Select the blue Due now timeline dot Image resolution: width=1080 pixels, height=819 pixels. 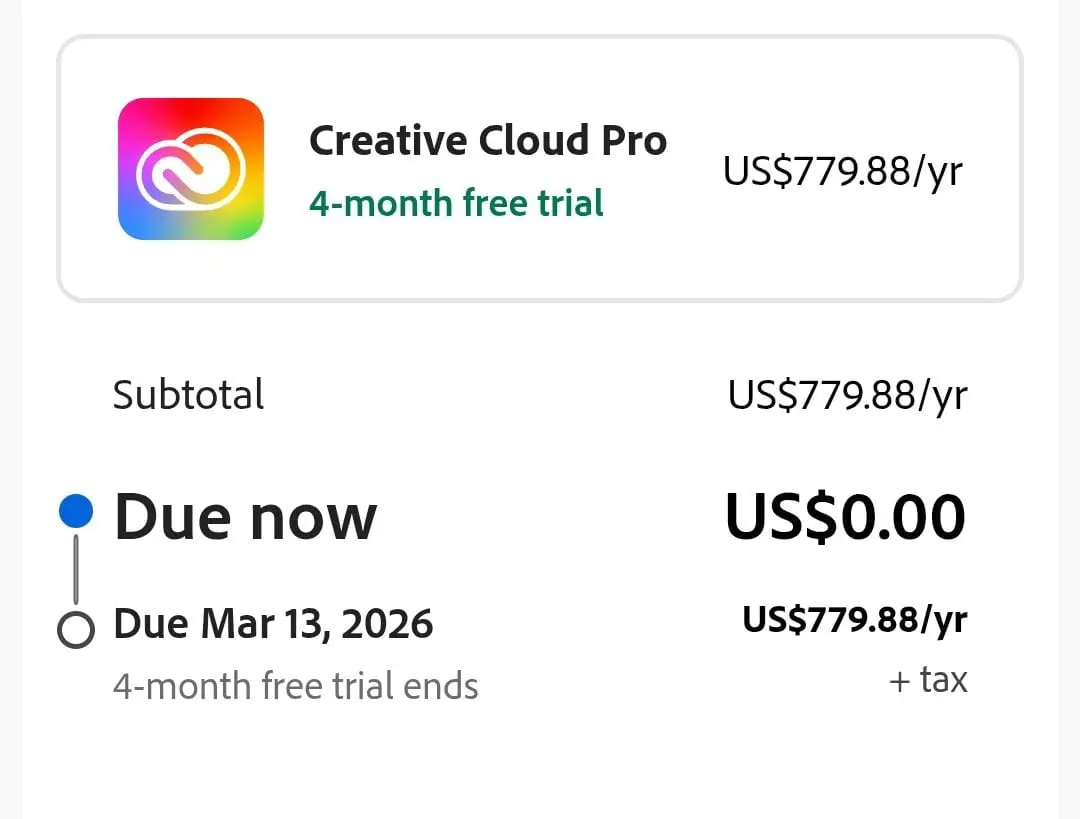click(x=76, y=512)
